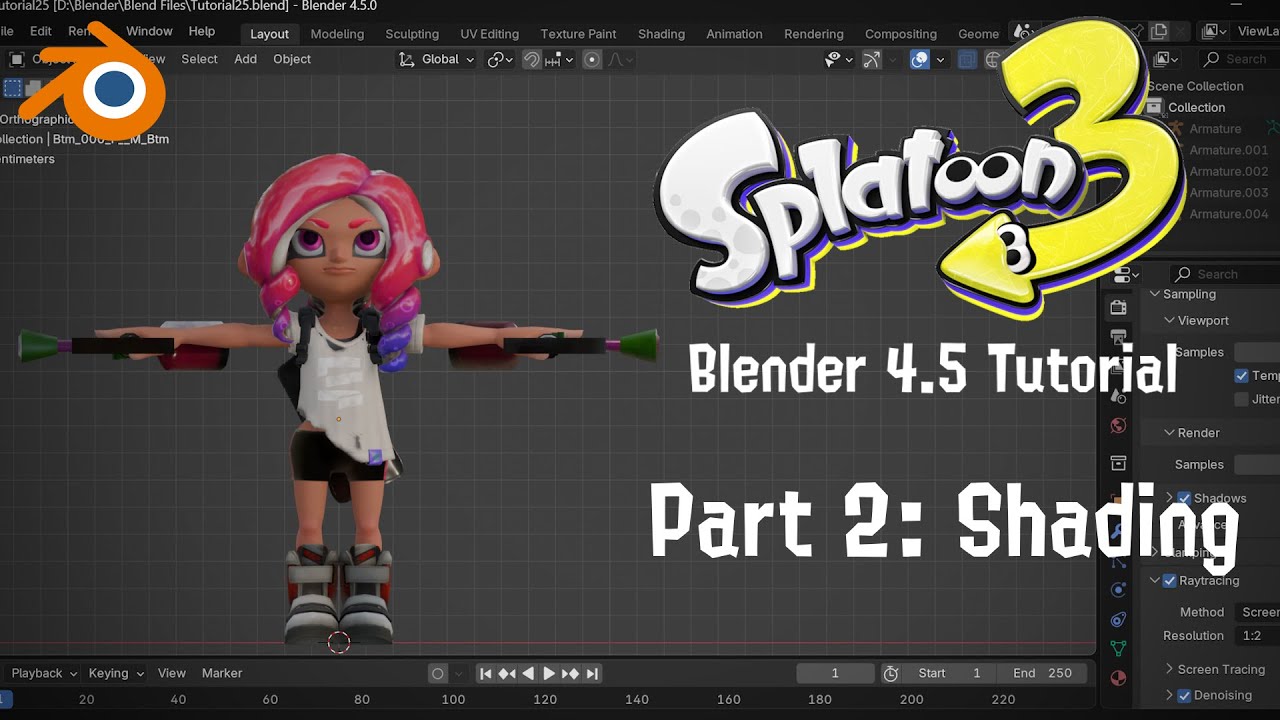Image resolution: width=1280 pixels, height=720 pixels.
Task: Open Output properties tab icon
Action: pyautogui.click(x=1118, y=337)
